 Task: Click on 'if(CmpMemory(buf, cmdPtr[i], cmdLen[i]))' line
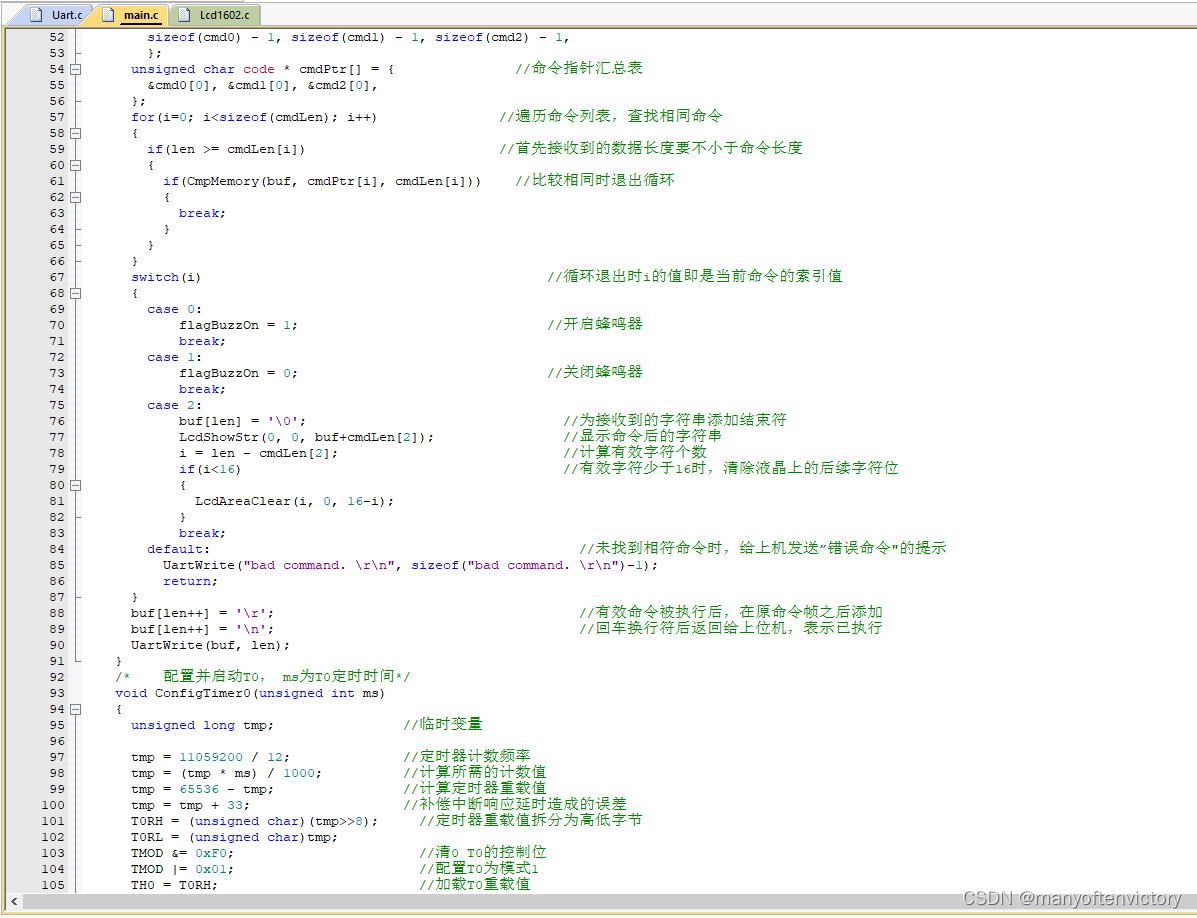coord(322,182)
